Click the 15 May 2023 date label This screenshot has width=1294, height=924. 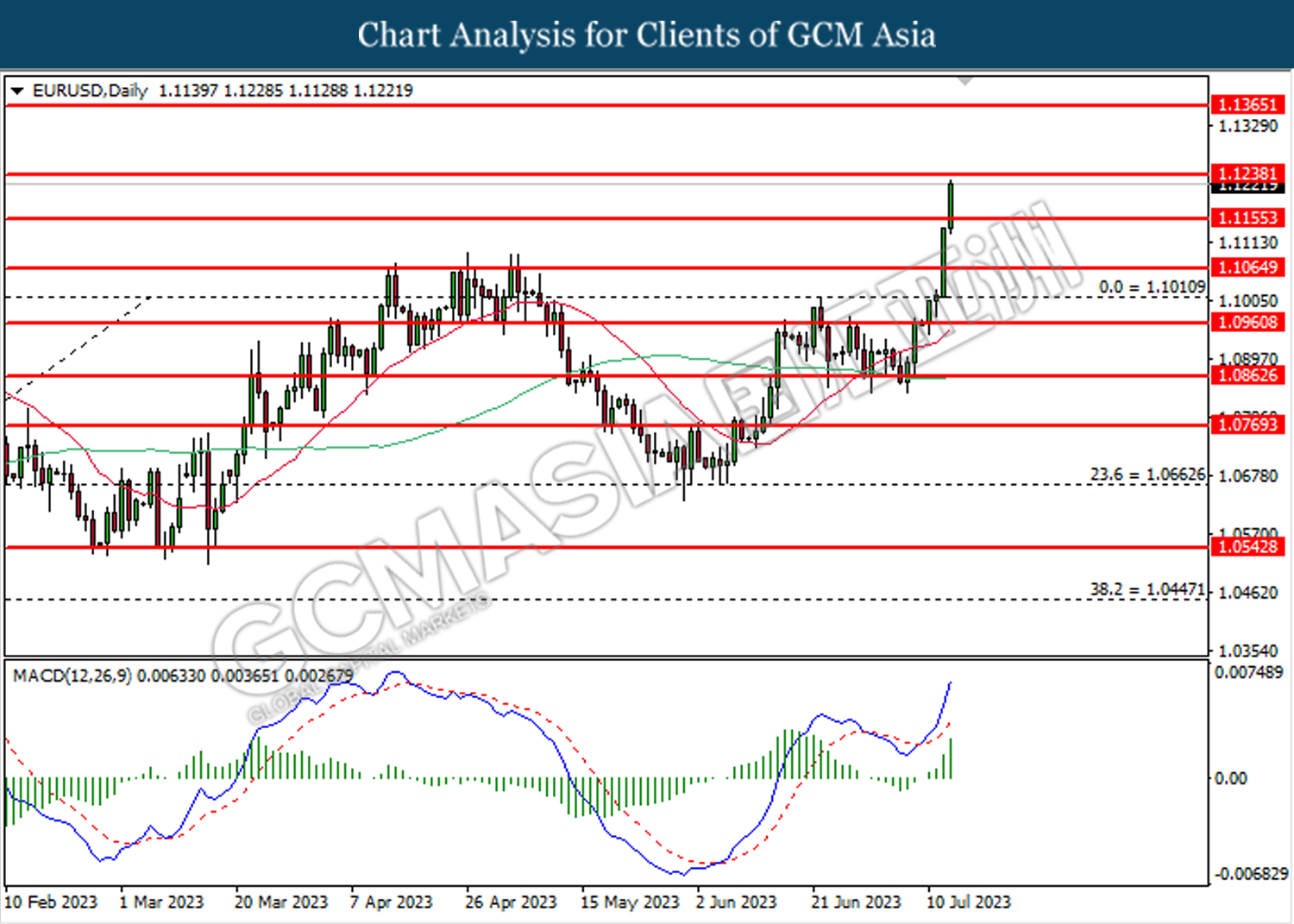(x=630, y=902)
